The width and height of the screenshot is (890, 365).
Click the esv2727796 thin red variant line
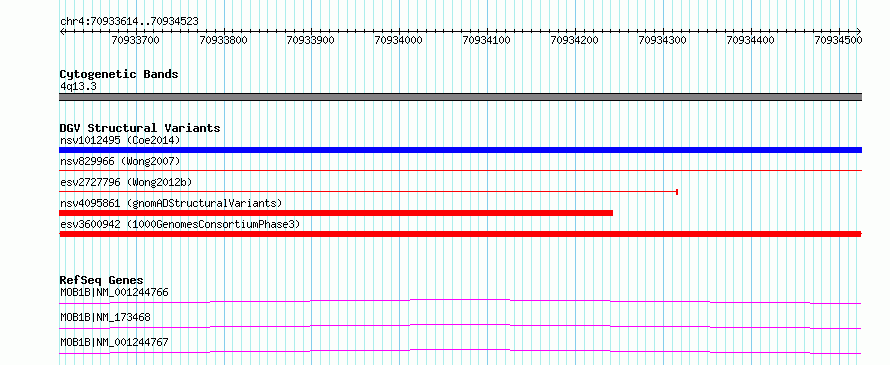[369, 192]
